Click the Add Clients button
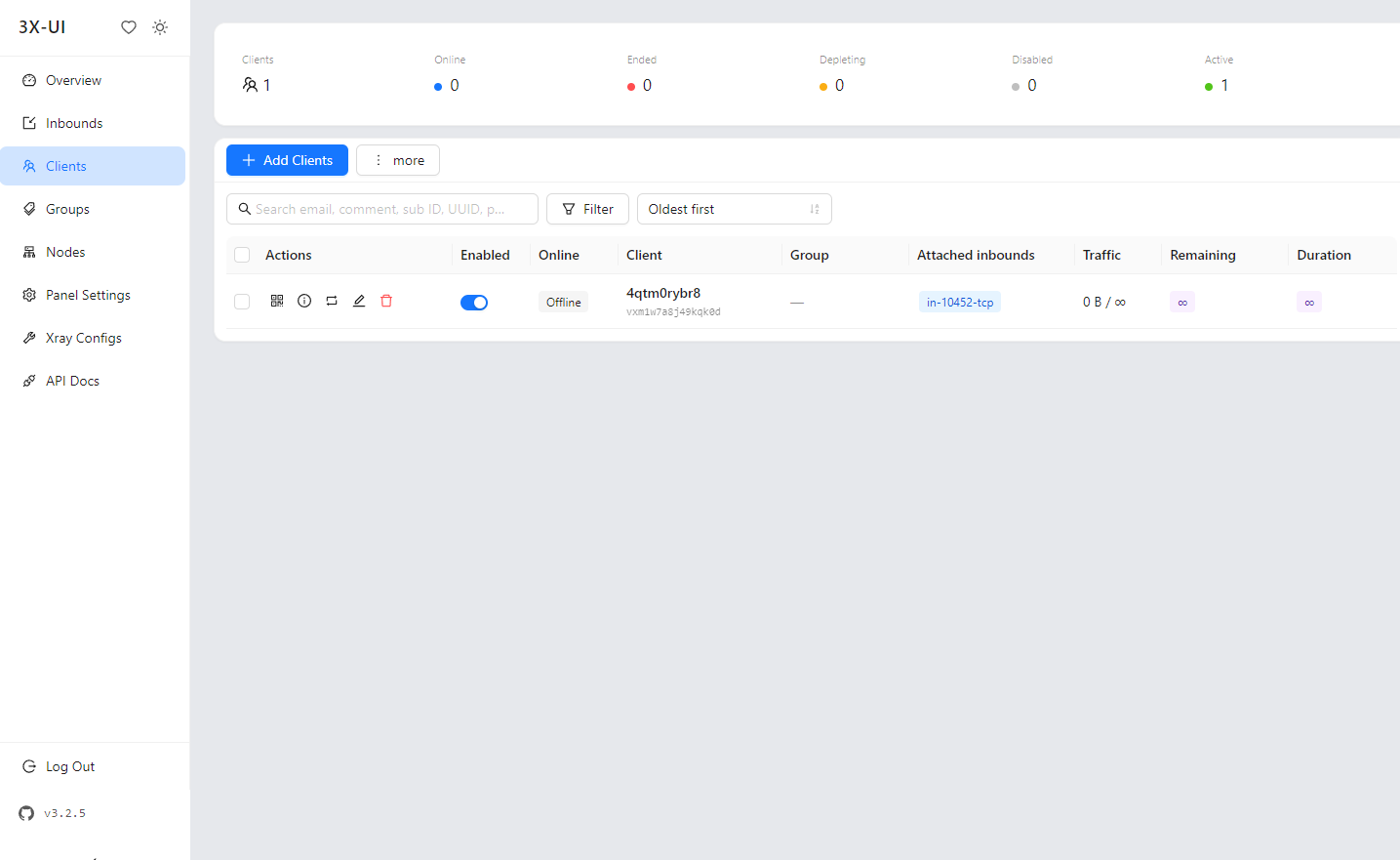The height and width of the screenshot is (860, 1400). click(287, 160)
